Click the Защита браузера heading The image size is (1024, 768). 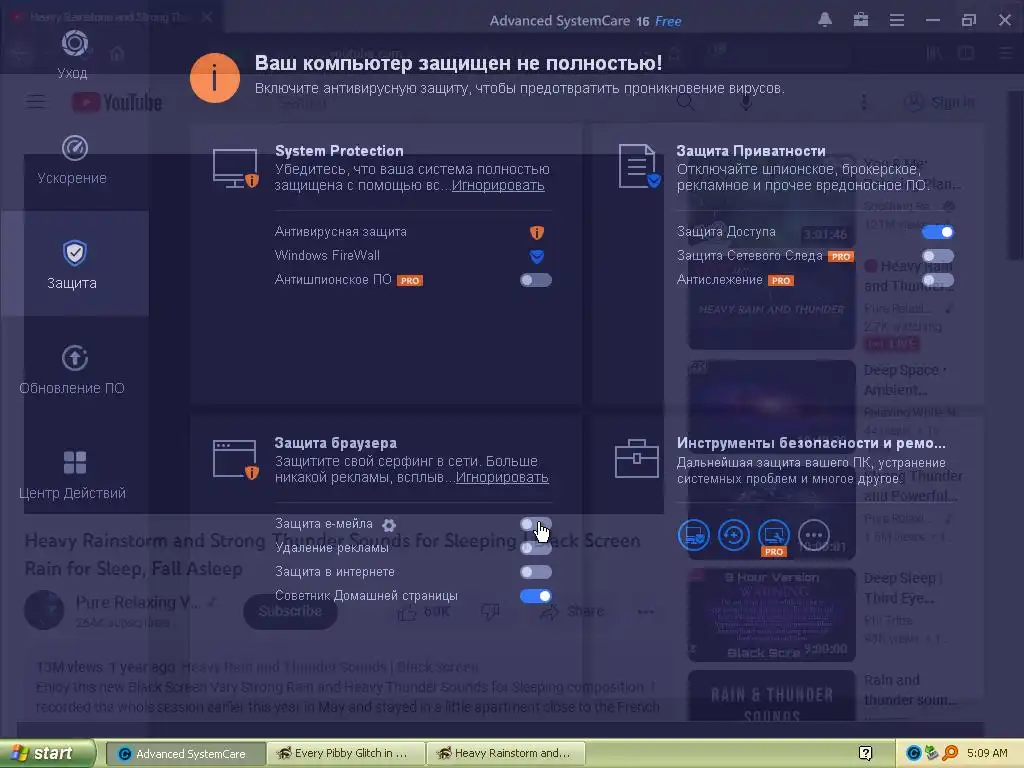[x=335, y=443]
